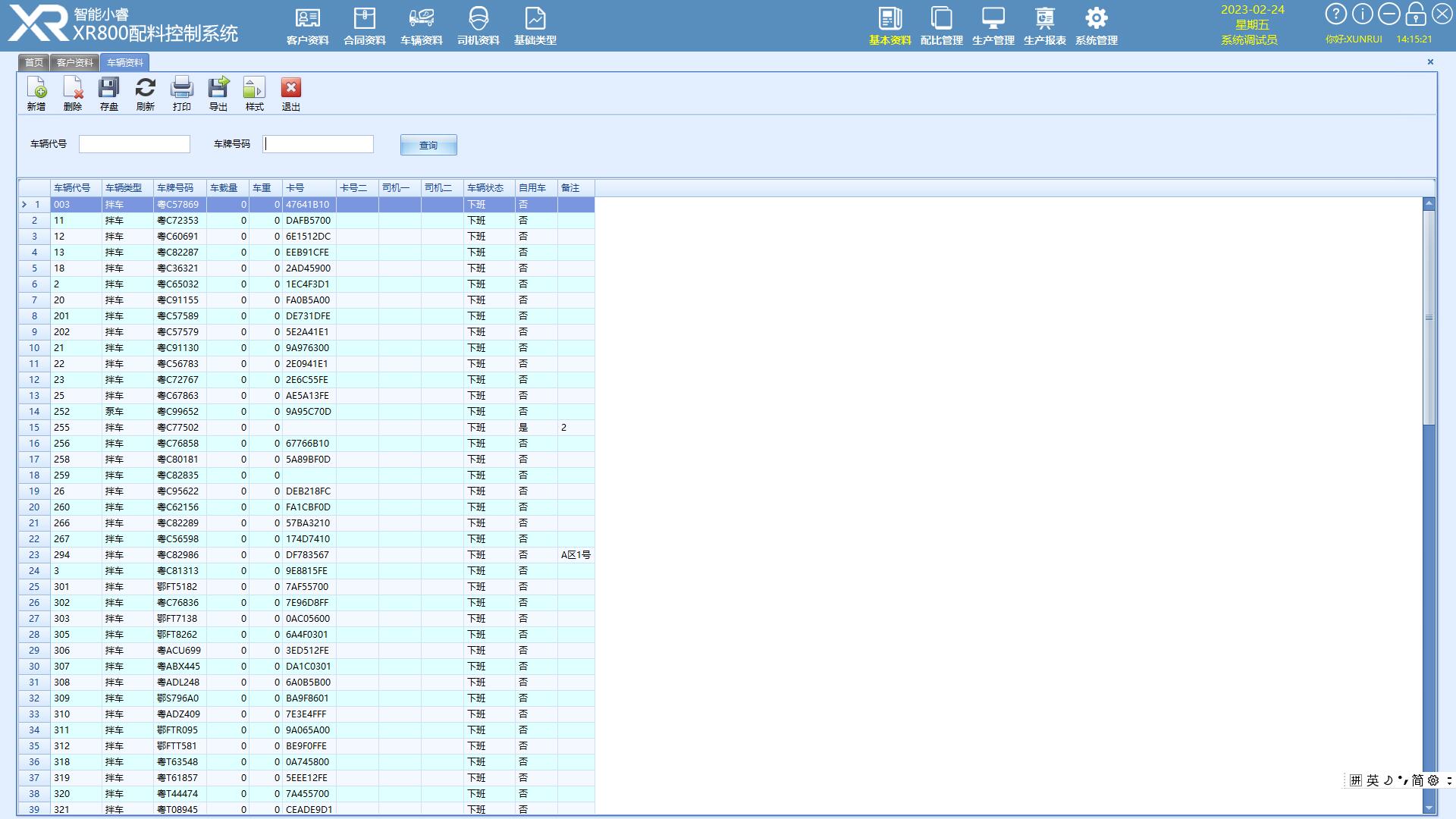This screenshot has height=819, width=1456.
Task: Sort by 车辆代号 column header
Action: tap(76, 188)
